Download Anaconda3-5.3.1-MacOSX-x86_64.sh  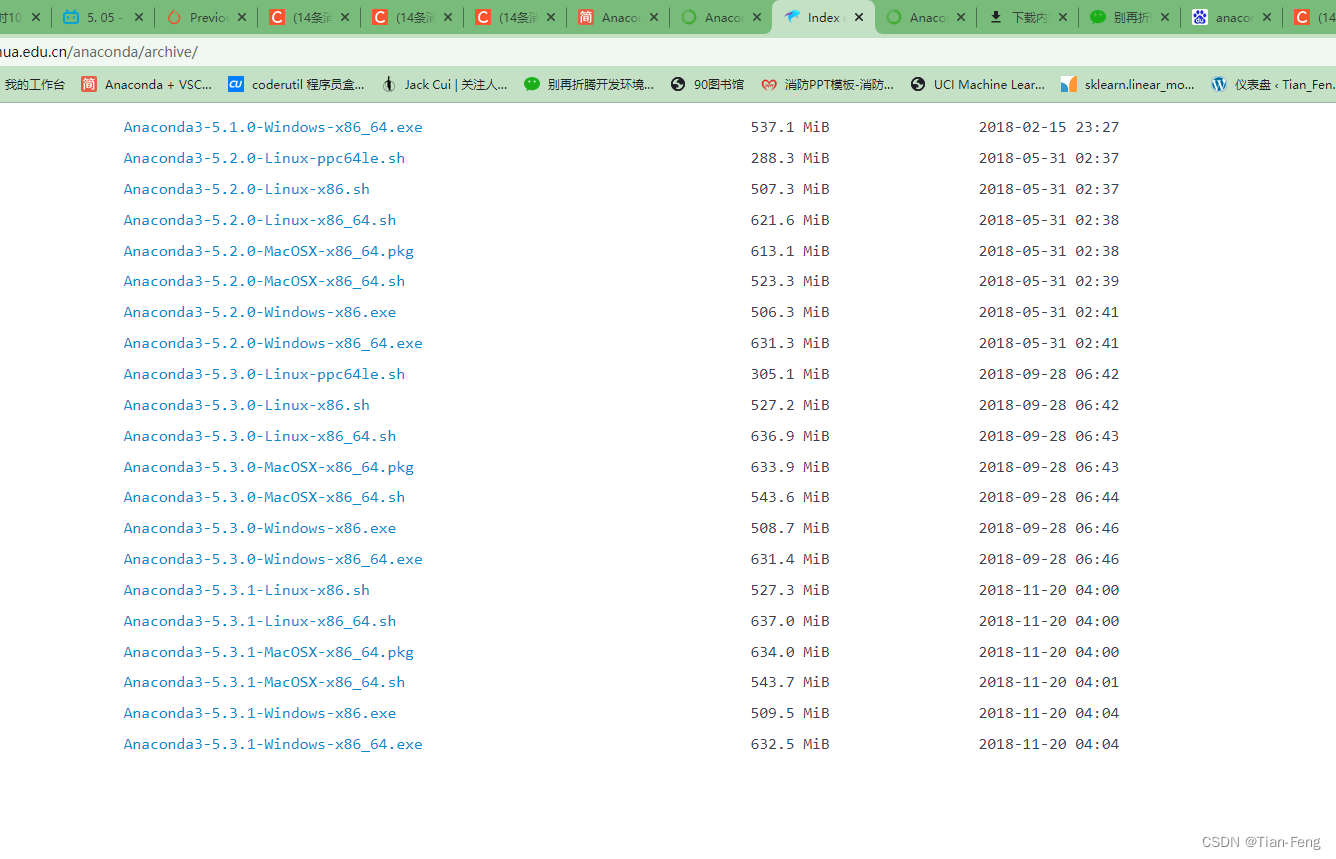click(x=264, y=682)
